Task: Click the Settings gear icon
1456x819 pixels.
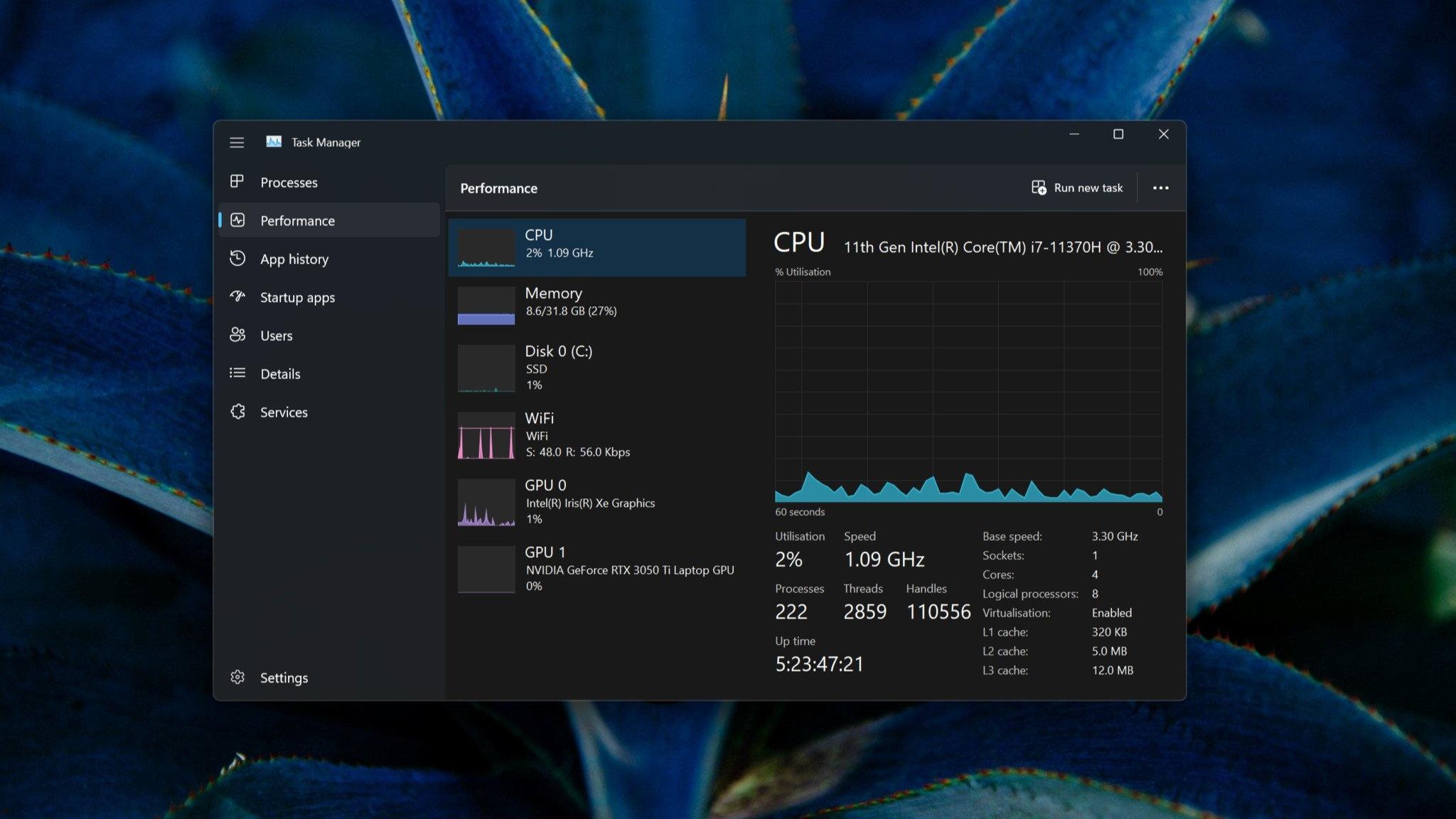Action: [237, 677]
